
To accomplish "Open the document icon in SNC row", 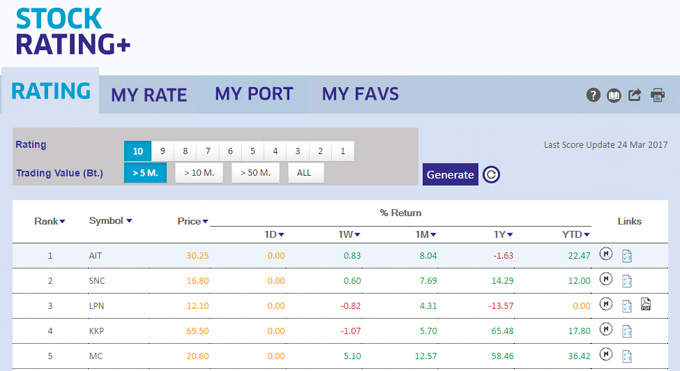I will [x=627, y=281].
